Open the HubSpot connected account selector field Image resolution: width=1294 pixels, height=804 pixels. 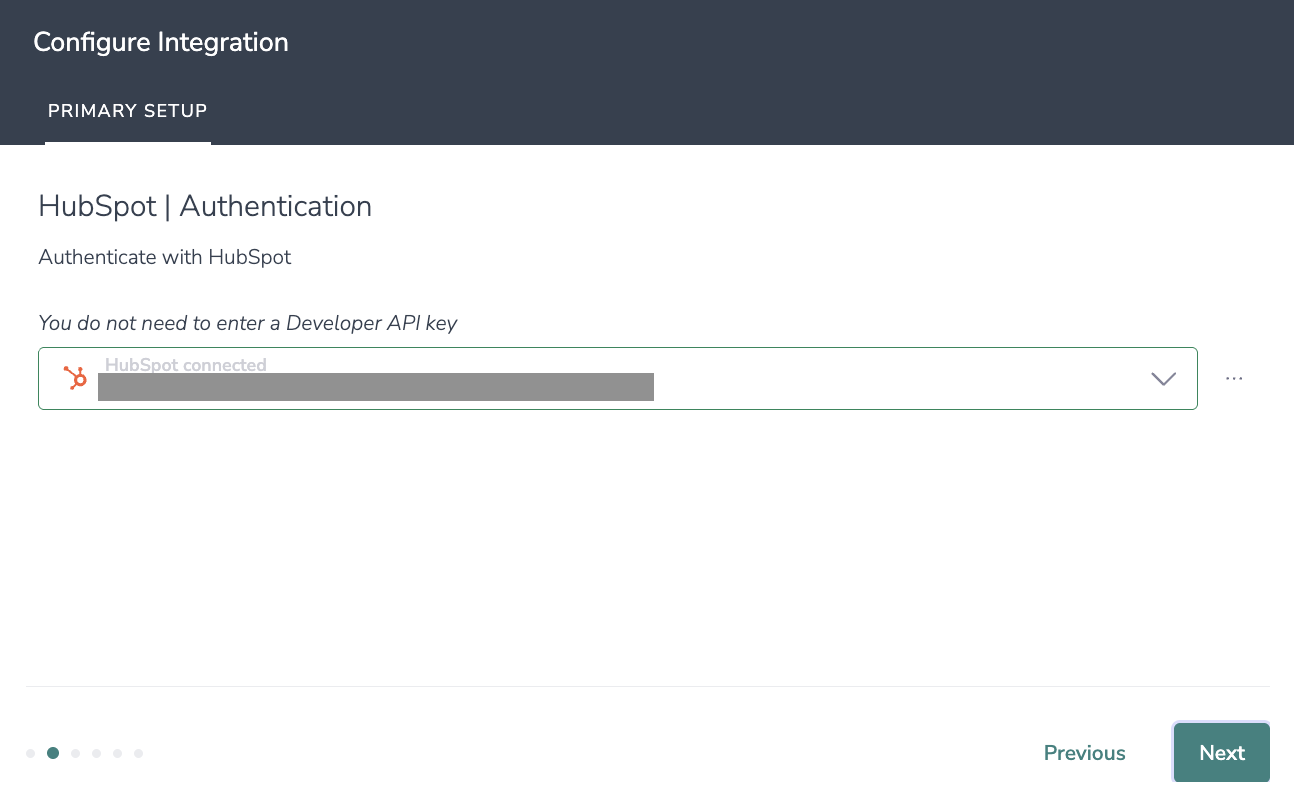[x=618, y=378]
